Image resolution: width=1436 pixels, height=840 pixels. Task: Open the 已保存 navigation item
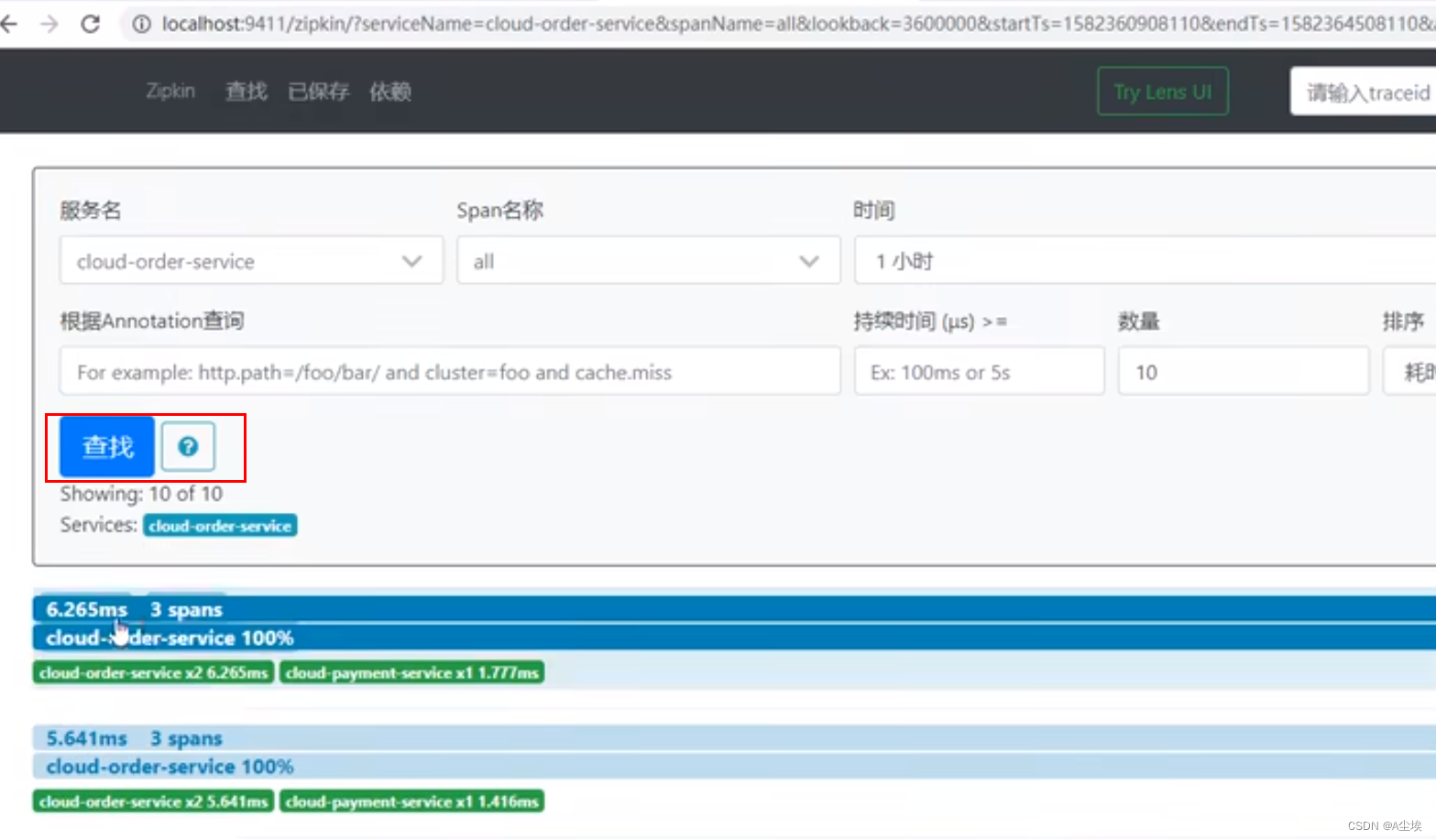point(318,92)
